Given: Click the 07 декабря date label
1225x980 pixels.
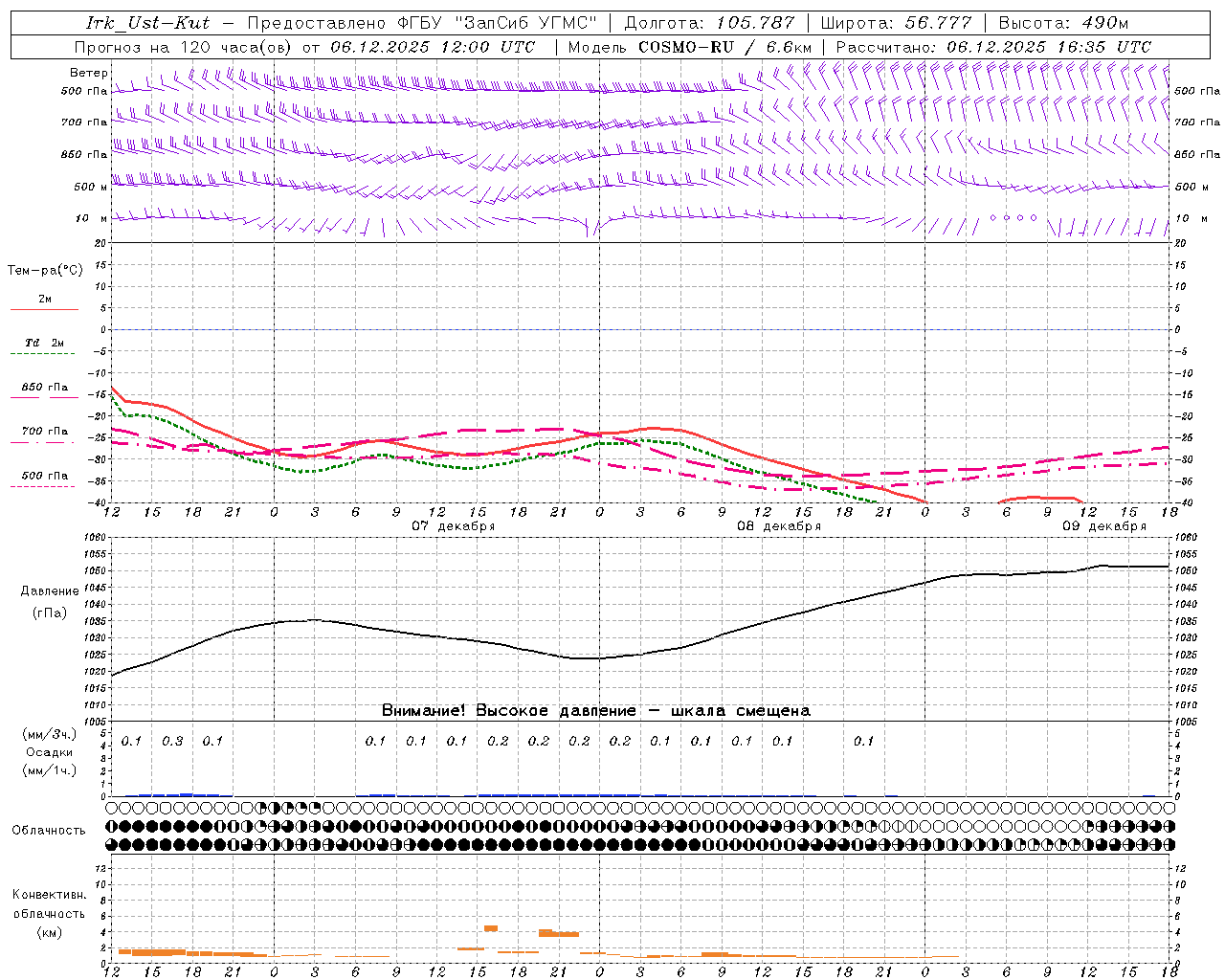Looking at the screenshot, I should 453,526.
